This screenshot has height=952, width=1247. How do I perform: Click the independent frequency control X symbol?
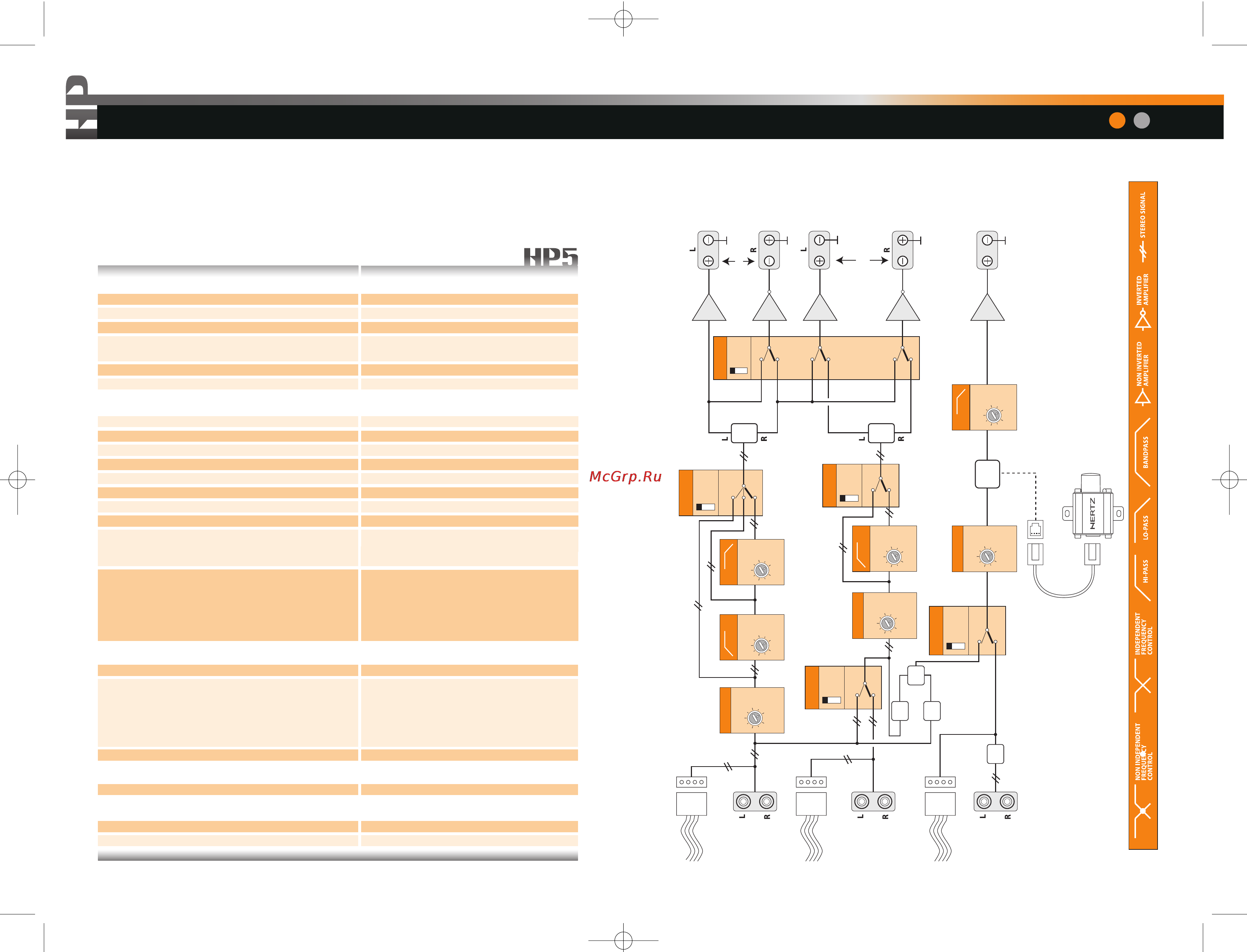tap(1143, 686)
